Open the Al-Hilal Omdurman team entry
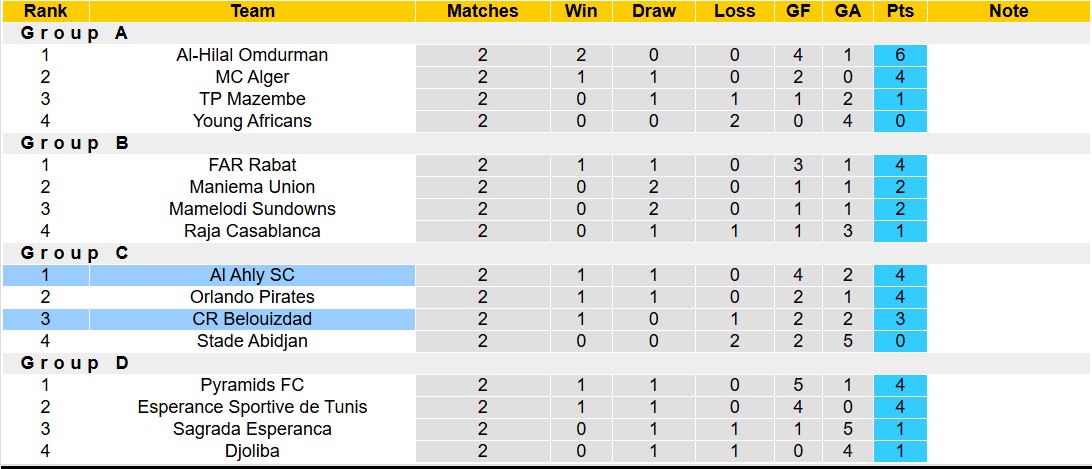1092x469 pixels. click(x=252, y=55)
